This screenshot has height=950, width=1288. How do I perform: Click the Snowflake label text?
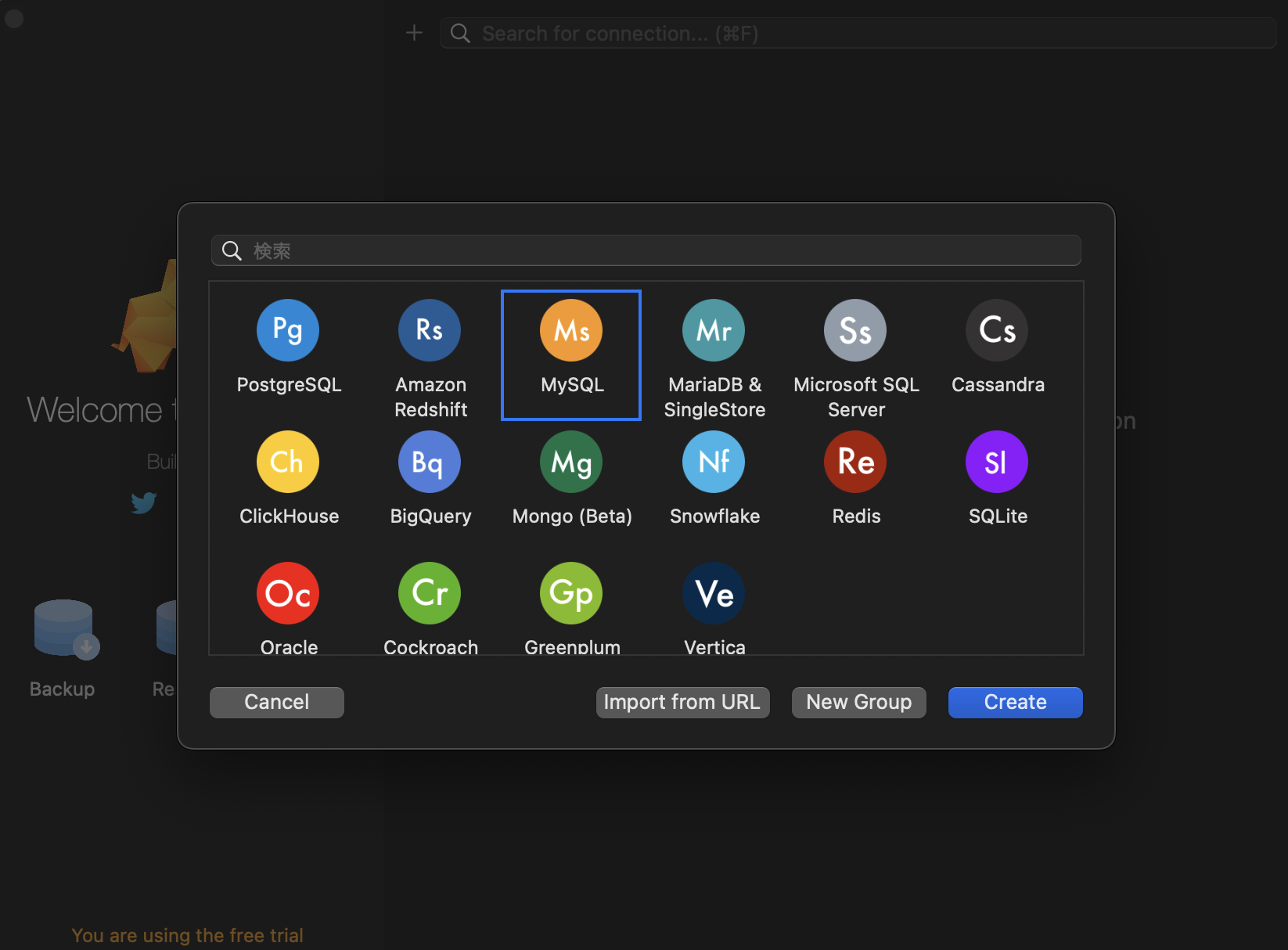(x=714, y=516)
